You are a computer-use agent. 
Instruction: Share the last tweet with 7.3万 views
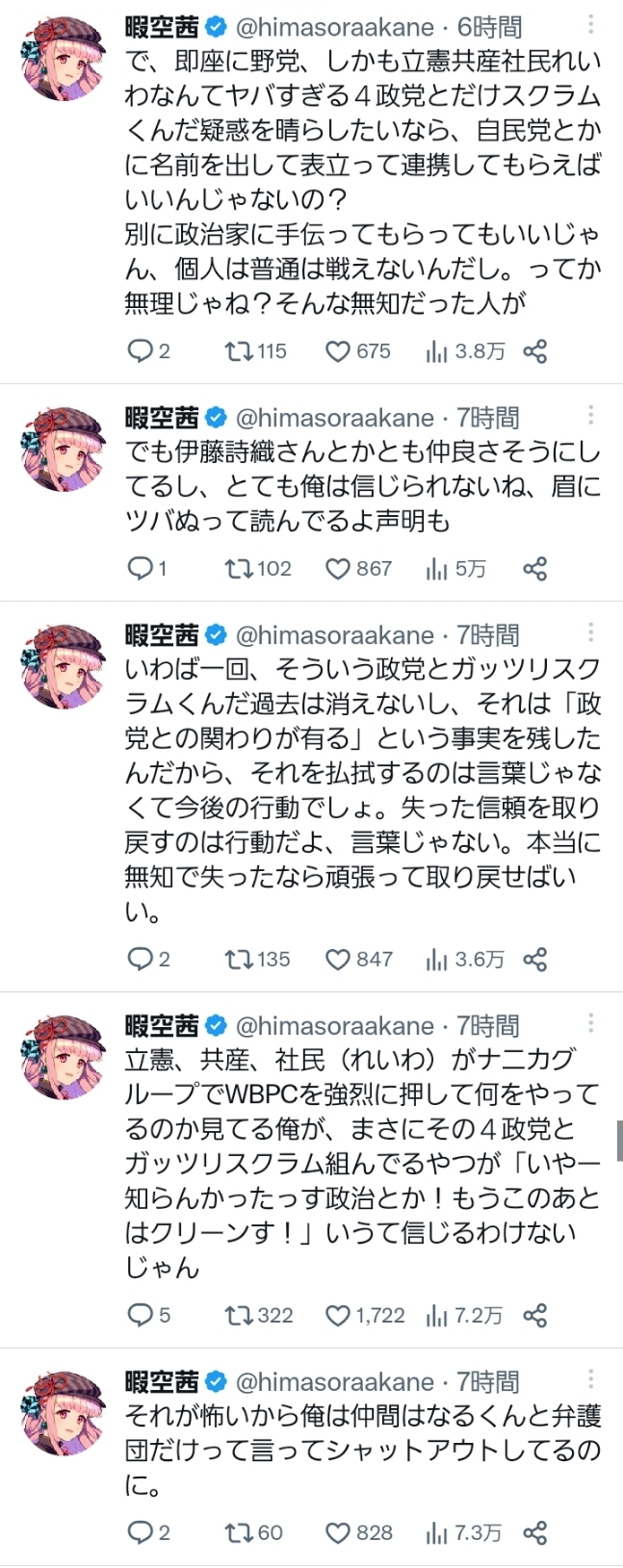click(535, 1532)
